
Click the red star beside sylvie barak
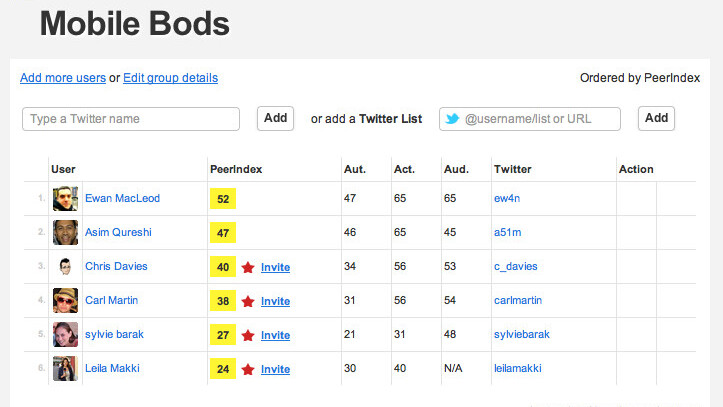click(x=248, y=335)
